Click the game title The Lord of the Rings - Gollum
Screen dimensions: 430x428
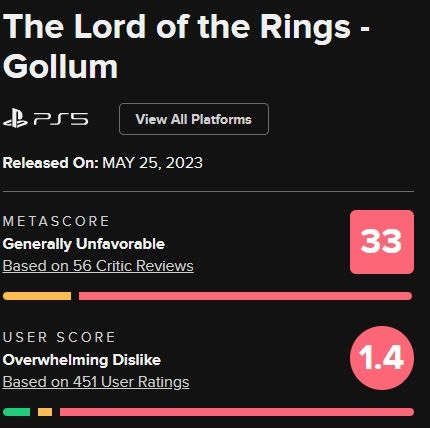click(187, 46)
